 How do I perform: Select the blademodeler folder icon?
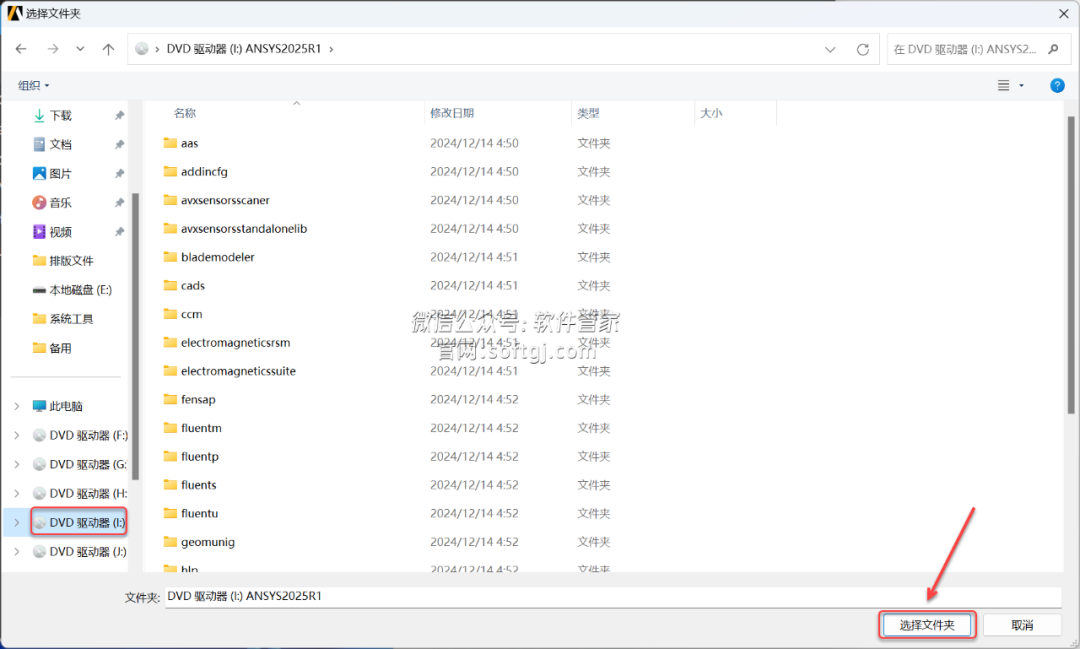[170, 256]
